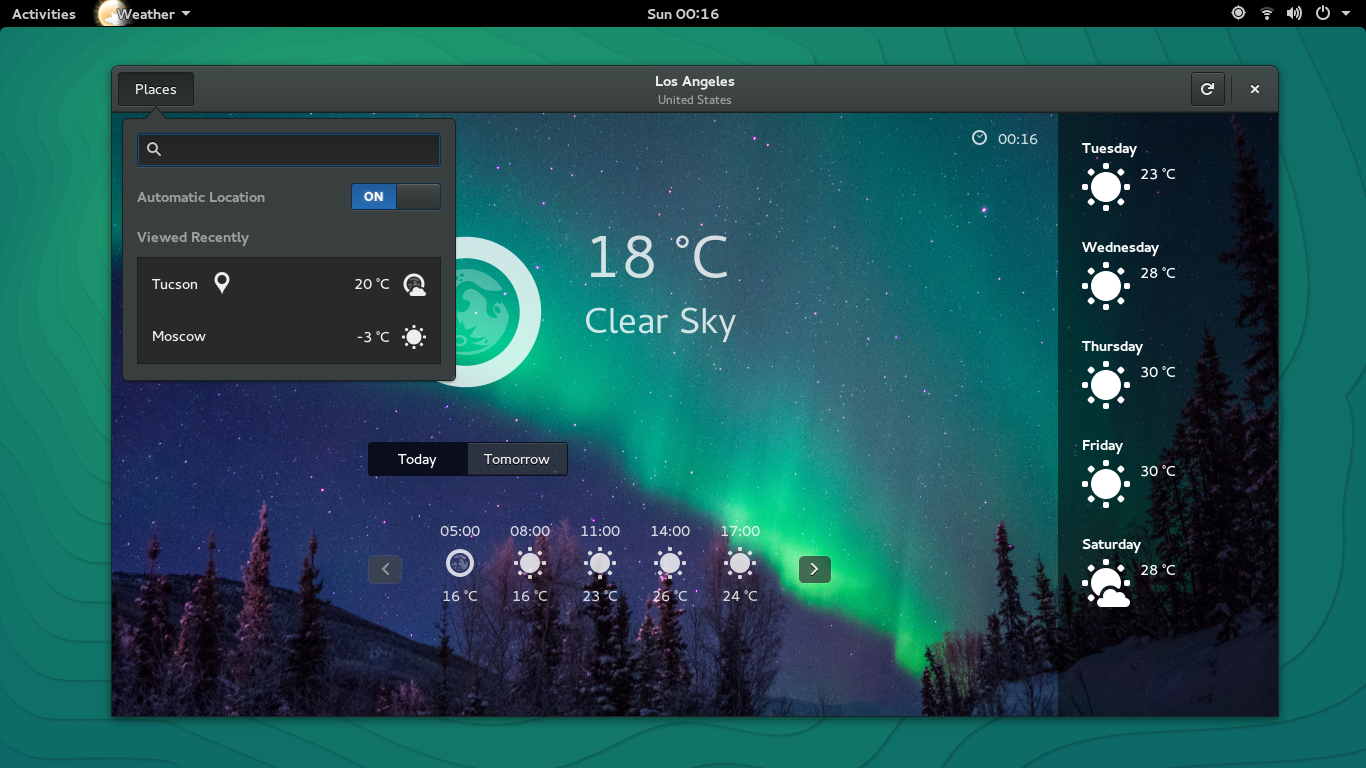Click the night clouds weather icon for Tucson
Image resolution: width=1366 pixels, height=768 pixels.
click(414, 284)
